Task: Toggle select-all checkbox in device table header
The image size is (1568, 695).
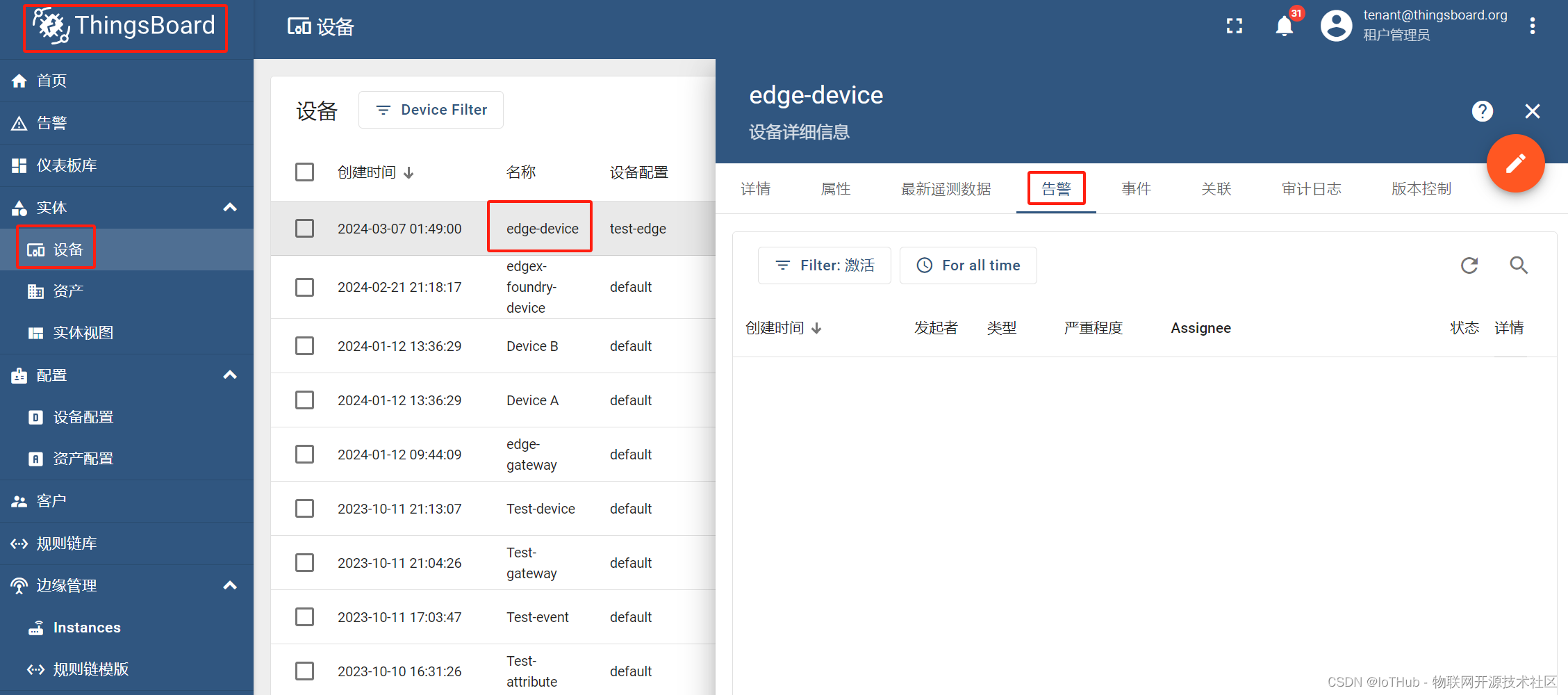Action: point(304,172)
